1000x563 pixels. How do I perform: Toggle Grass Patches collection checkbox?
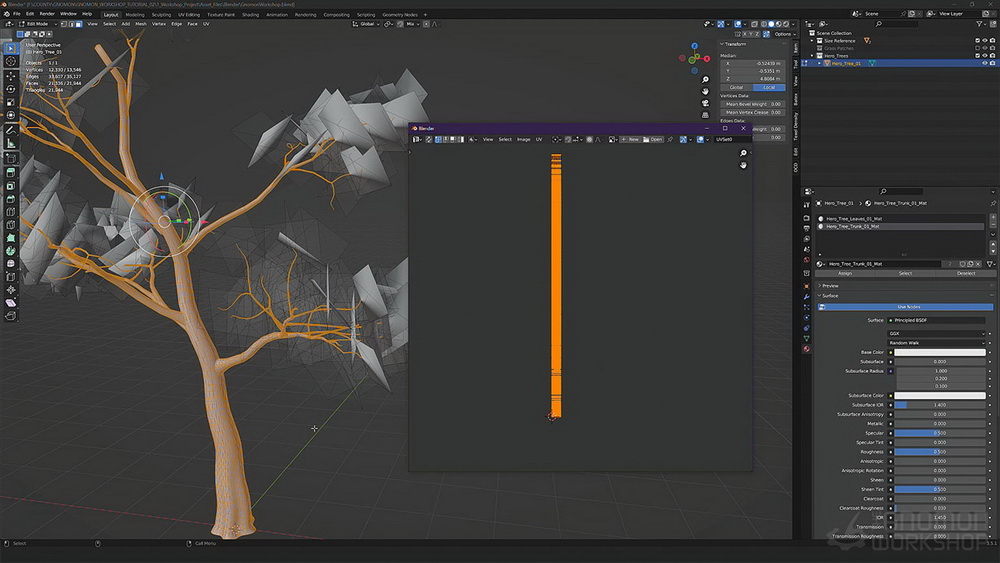tap(977, 48)
